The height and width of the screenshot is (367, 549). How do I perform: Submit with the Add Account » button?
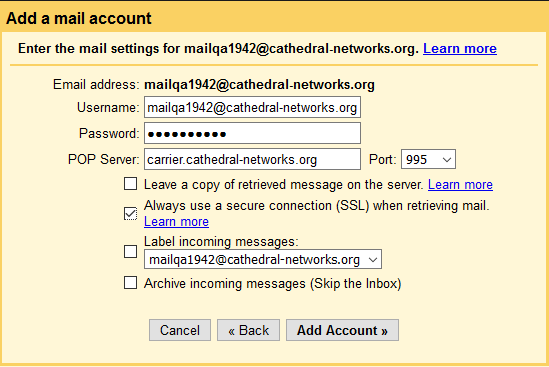click(x=342, y=330)
